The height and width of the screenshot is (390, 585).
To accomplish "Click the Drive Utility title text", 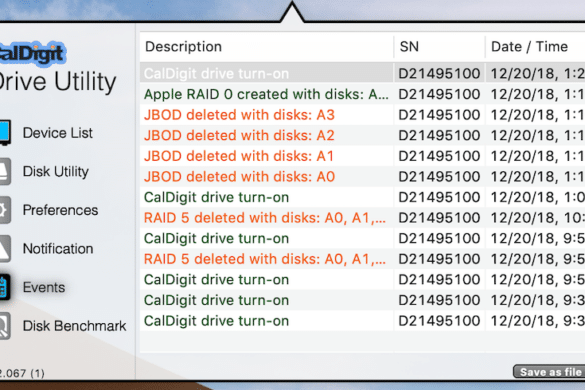I will click(x=57, y=82).
